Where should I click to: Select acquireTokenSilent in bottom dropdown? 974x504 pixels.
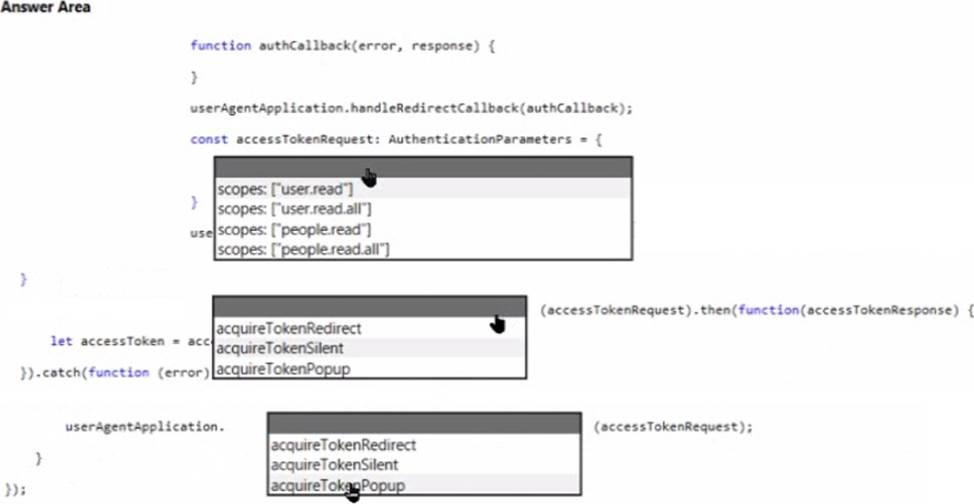(424, 465)
